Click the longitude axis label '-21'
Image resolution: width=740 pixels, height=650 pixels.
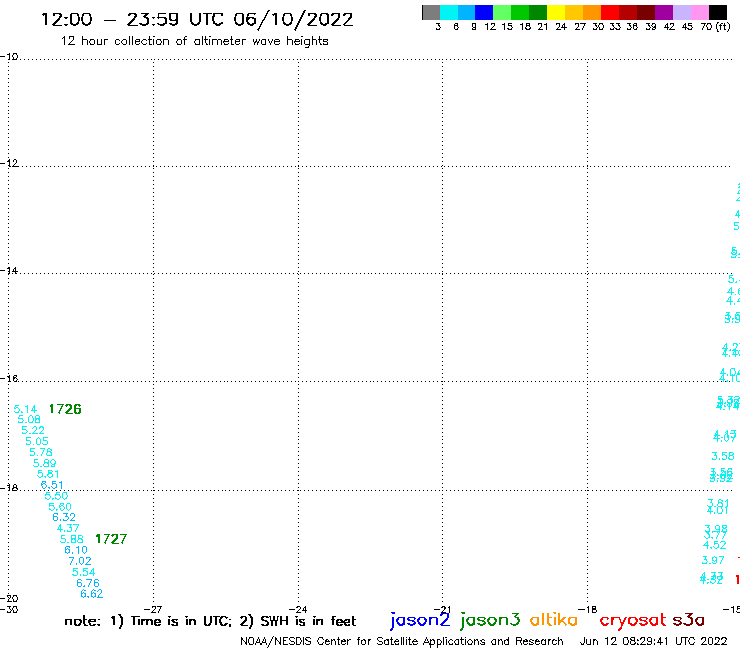tap(442, 609)
